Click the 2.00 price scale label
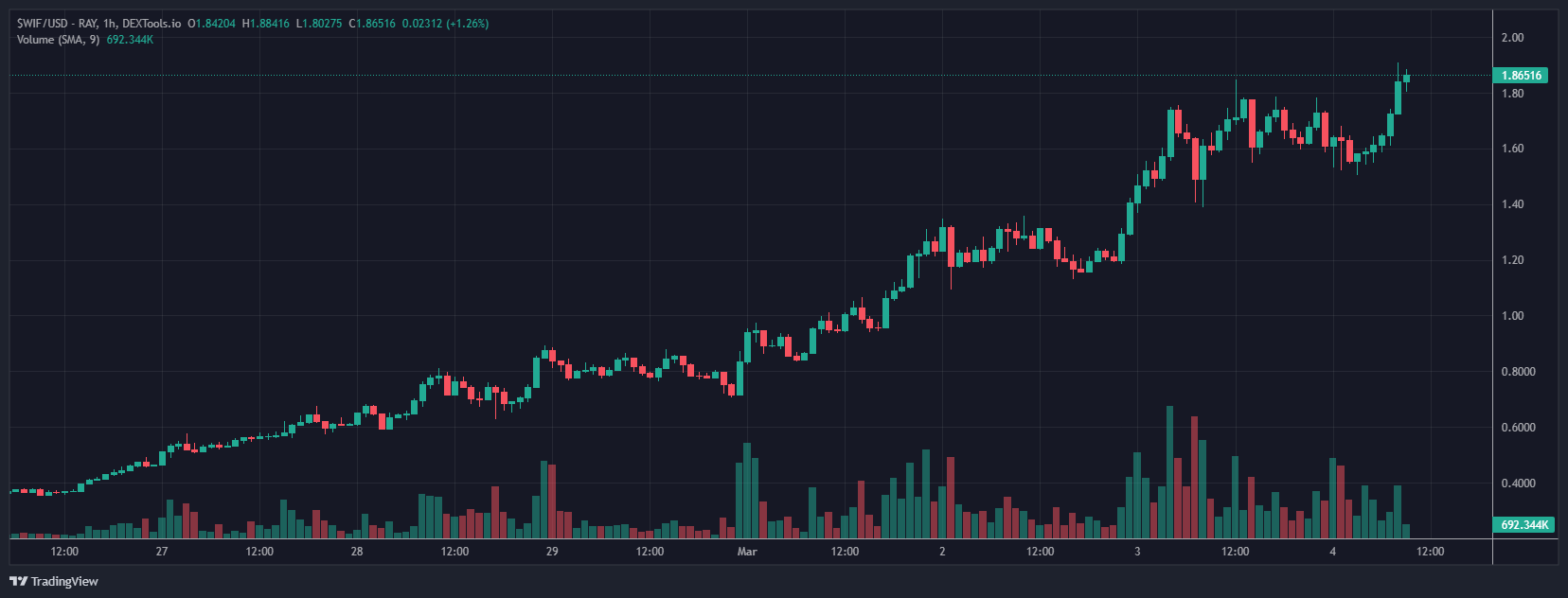 pyautogui.click(x=1512, y=38)
